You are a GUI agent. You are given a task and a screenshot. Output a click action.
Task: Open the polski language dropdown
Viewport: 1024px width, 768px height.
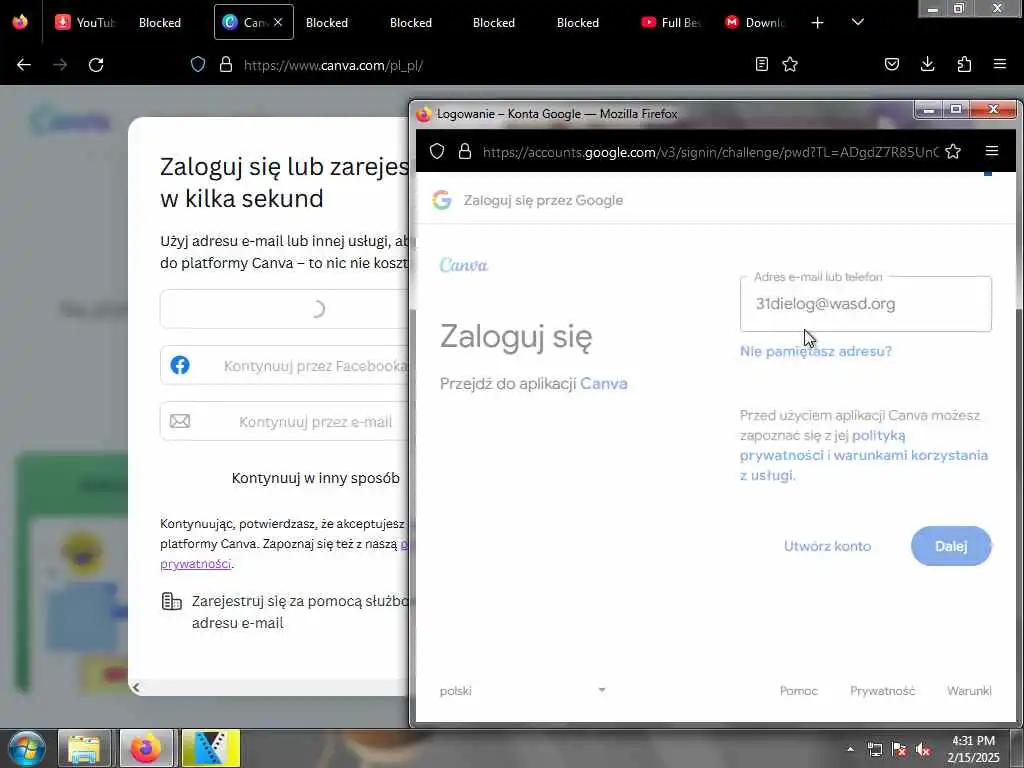coord(522,690)
